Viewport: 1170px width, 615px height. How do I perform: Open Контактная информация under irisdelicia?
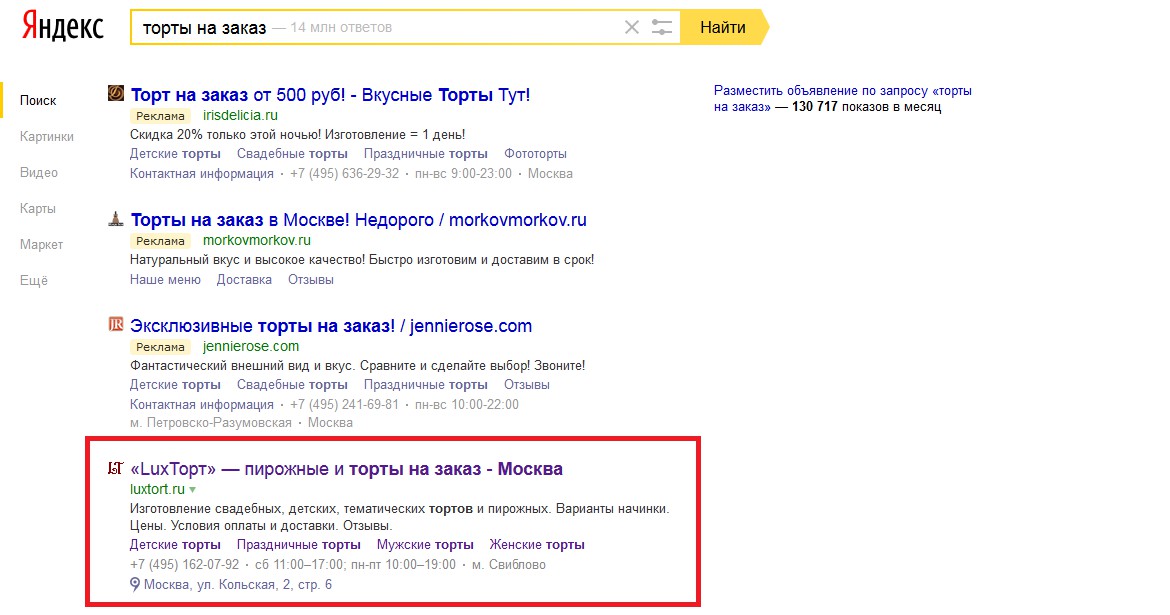pos(201,173)
